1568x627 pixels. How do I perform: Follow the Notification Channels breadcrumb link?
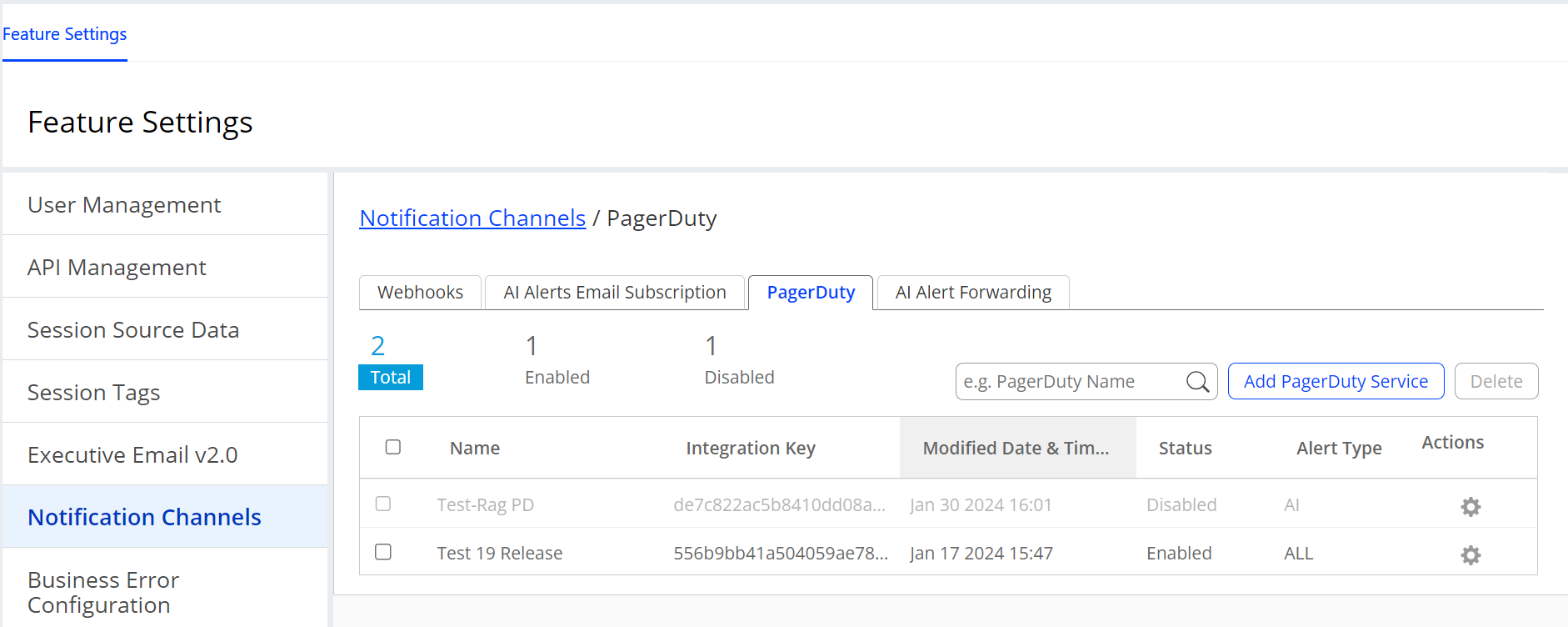[x=472, y=218]
